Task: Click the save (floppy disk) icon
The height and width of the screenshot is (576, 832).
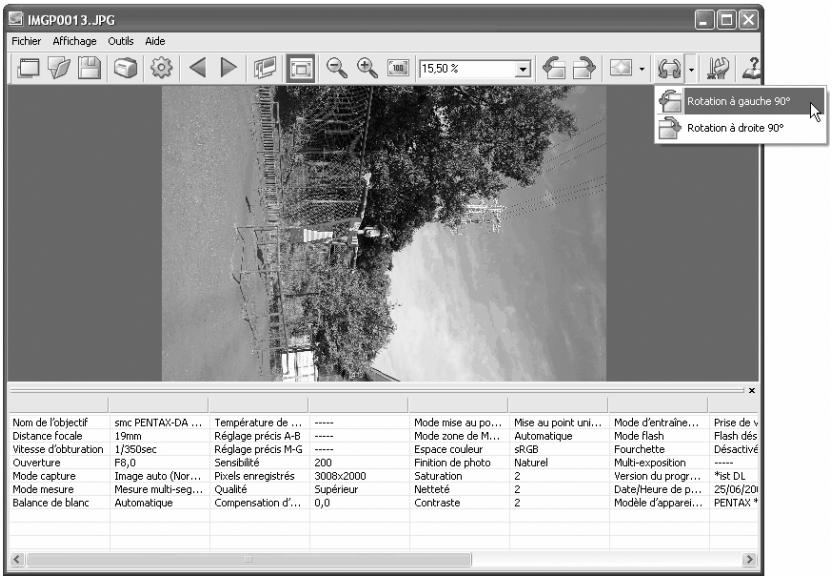Action: point(89,68)
